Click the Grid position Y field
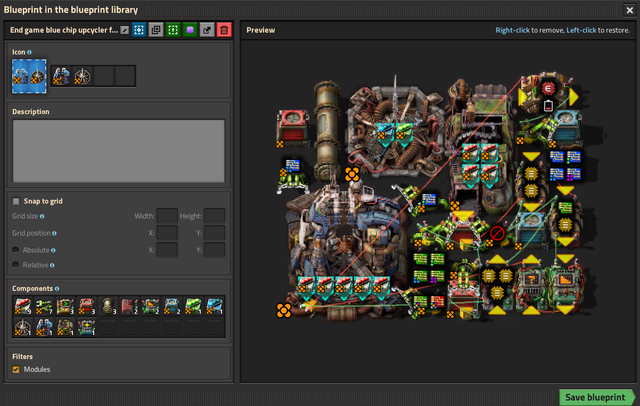The width and height of the screenshot is (640, 406). 215,233
